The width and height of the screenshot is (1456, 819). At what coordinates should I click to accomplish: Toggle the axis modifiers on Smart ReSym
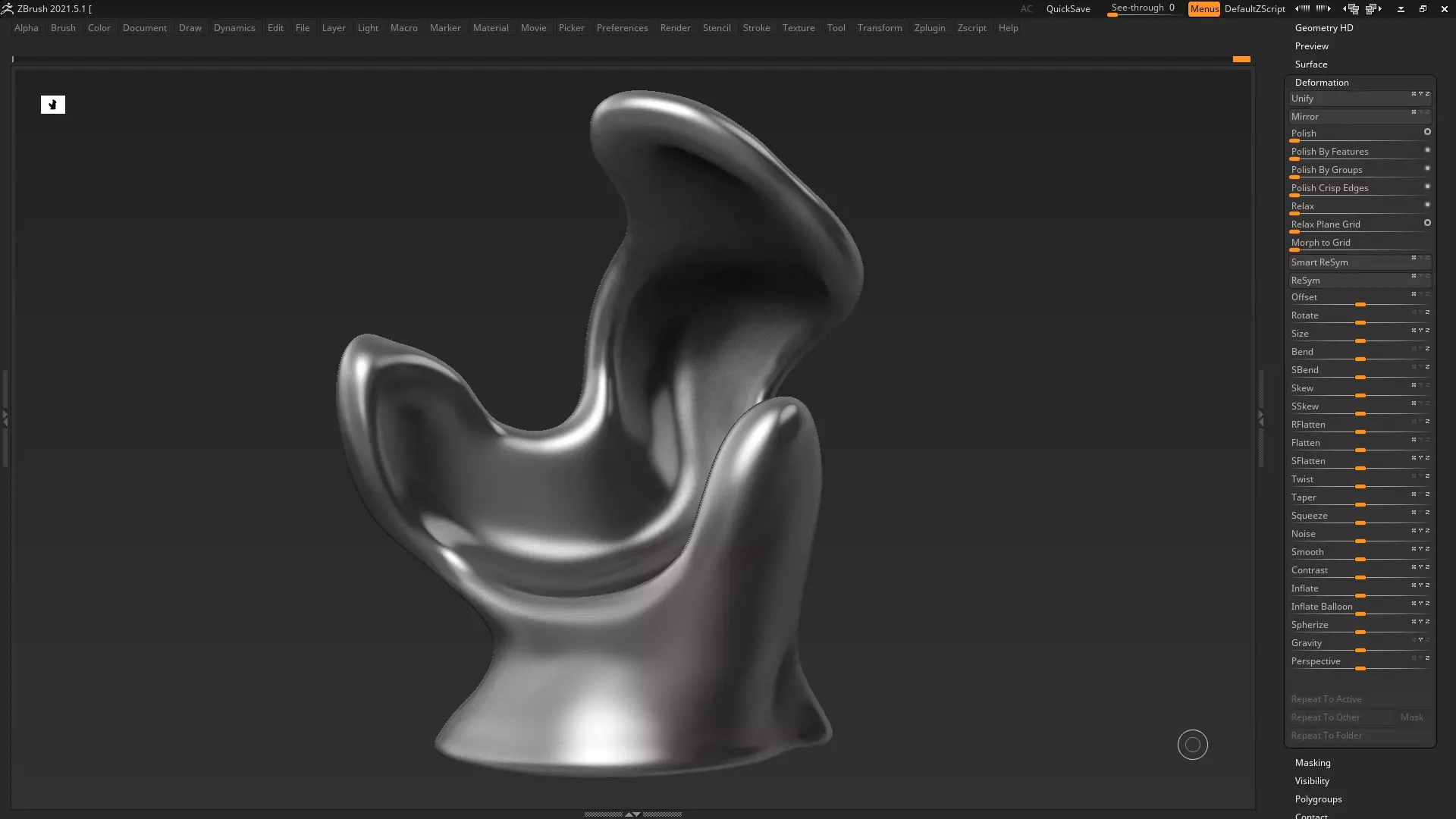[1420, 258]
